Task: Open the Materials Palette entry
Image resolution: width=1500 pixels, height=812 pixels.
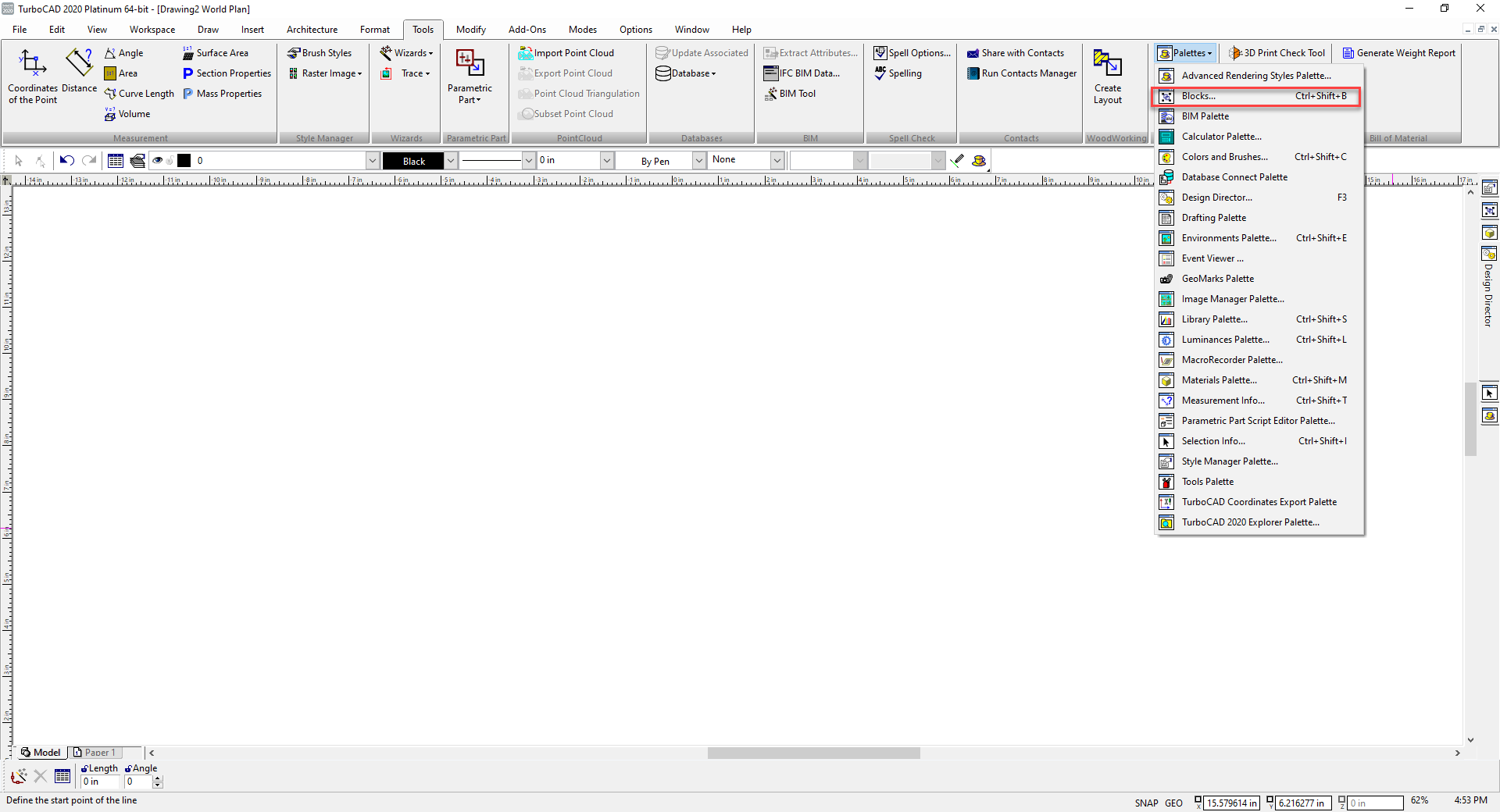Action: coord(1259,380)
